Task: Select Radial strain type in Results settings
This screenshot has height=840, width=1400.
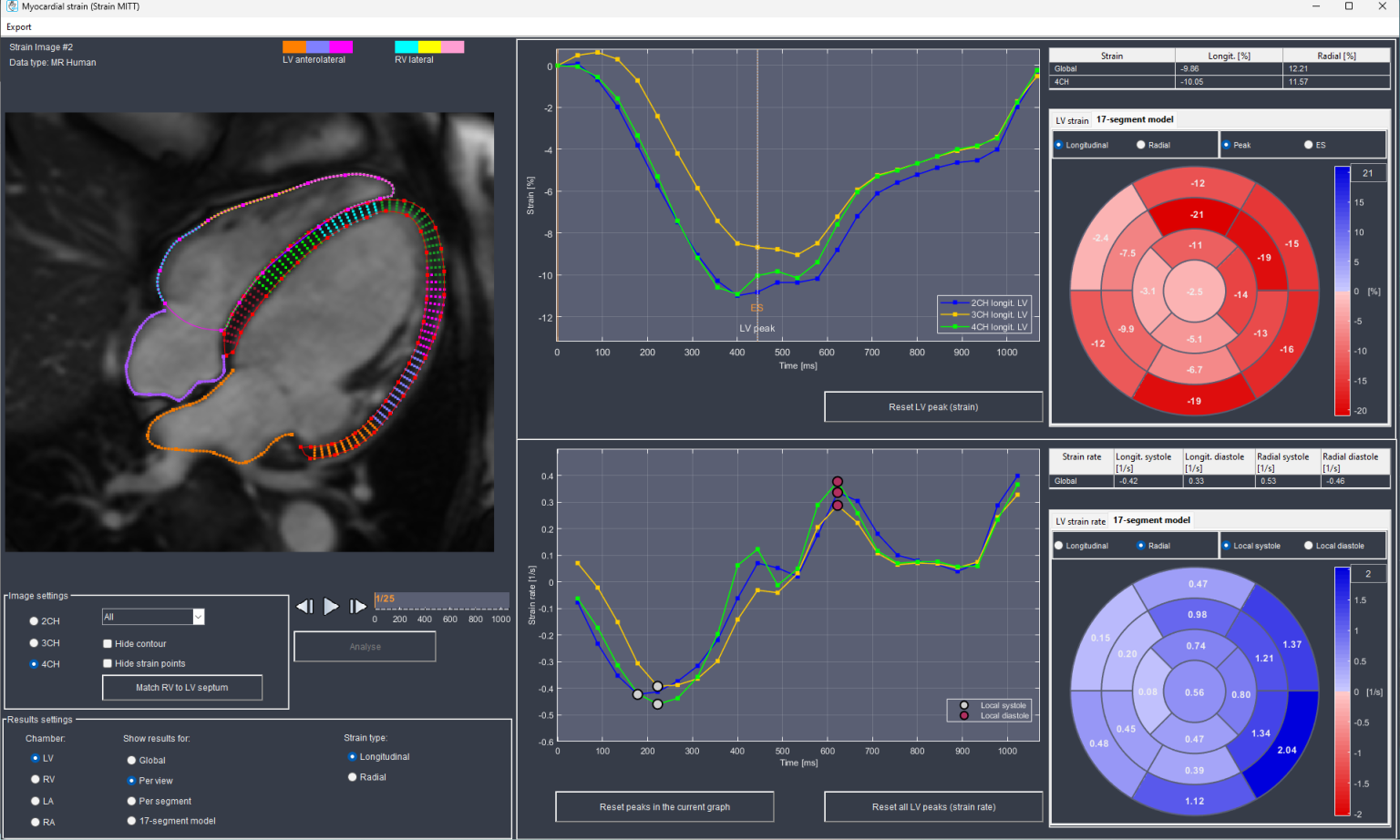Action: pyautogui.click(x=353, y=777)
